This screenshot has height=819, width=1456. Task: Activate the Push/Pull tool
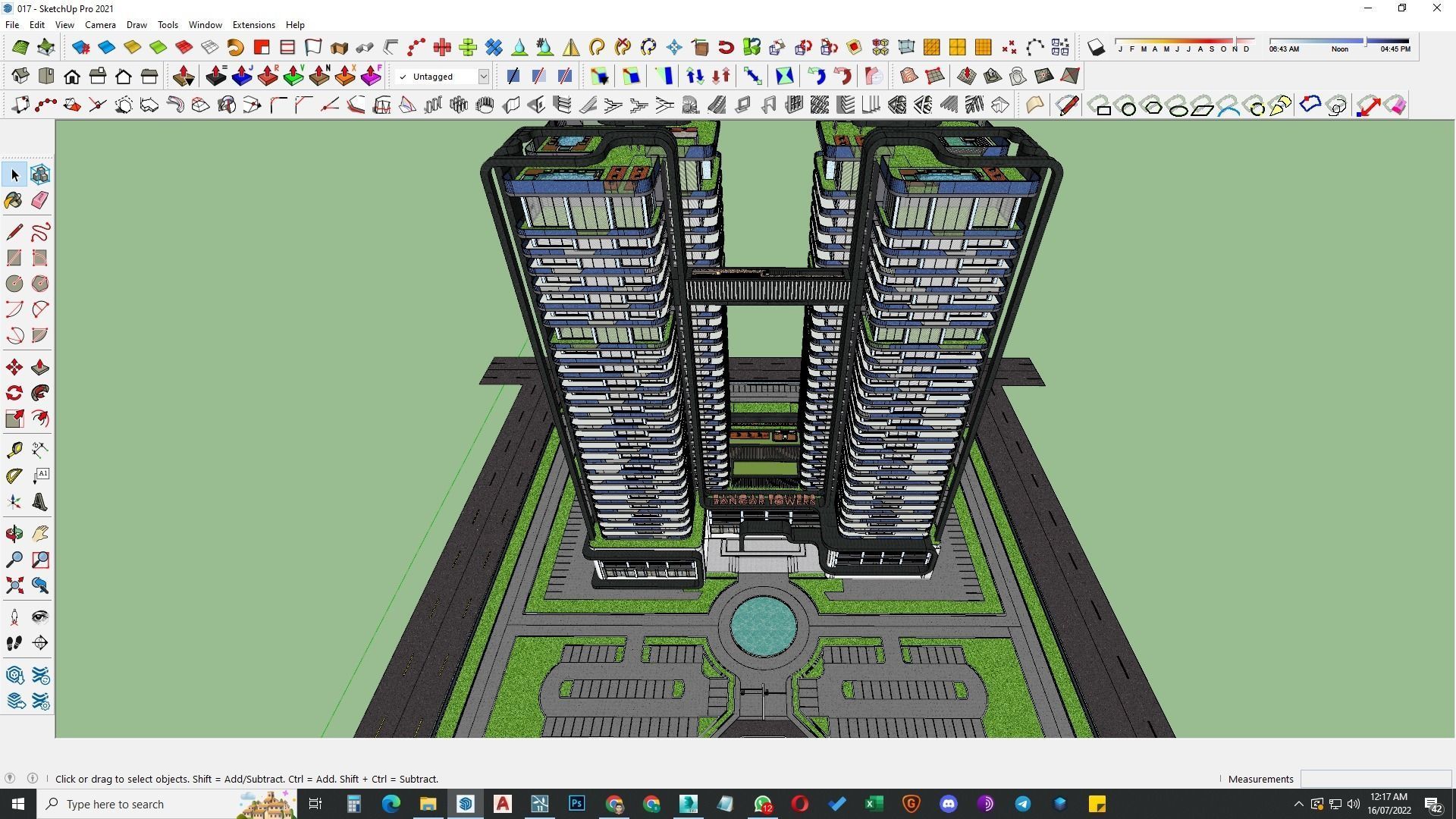(40, 368)
